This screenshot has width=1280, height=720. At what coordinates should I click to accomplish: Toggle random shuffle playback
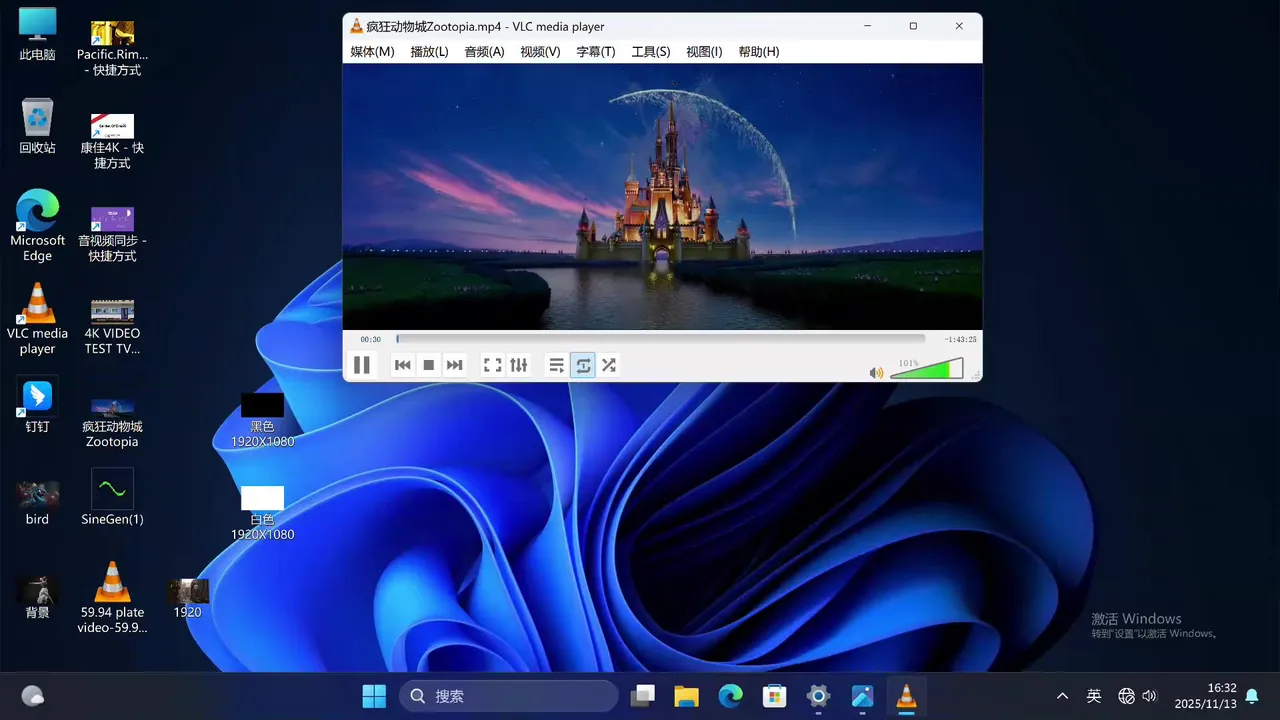pos(609,365)
